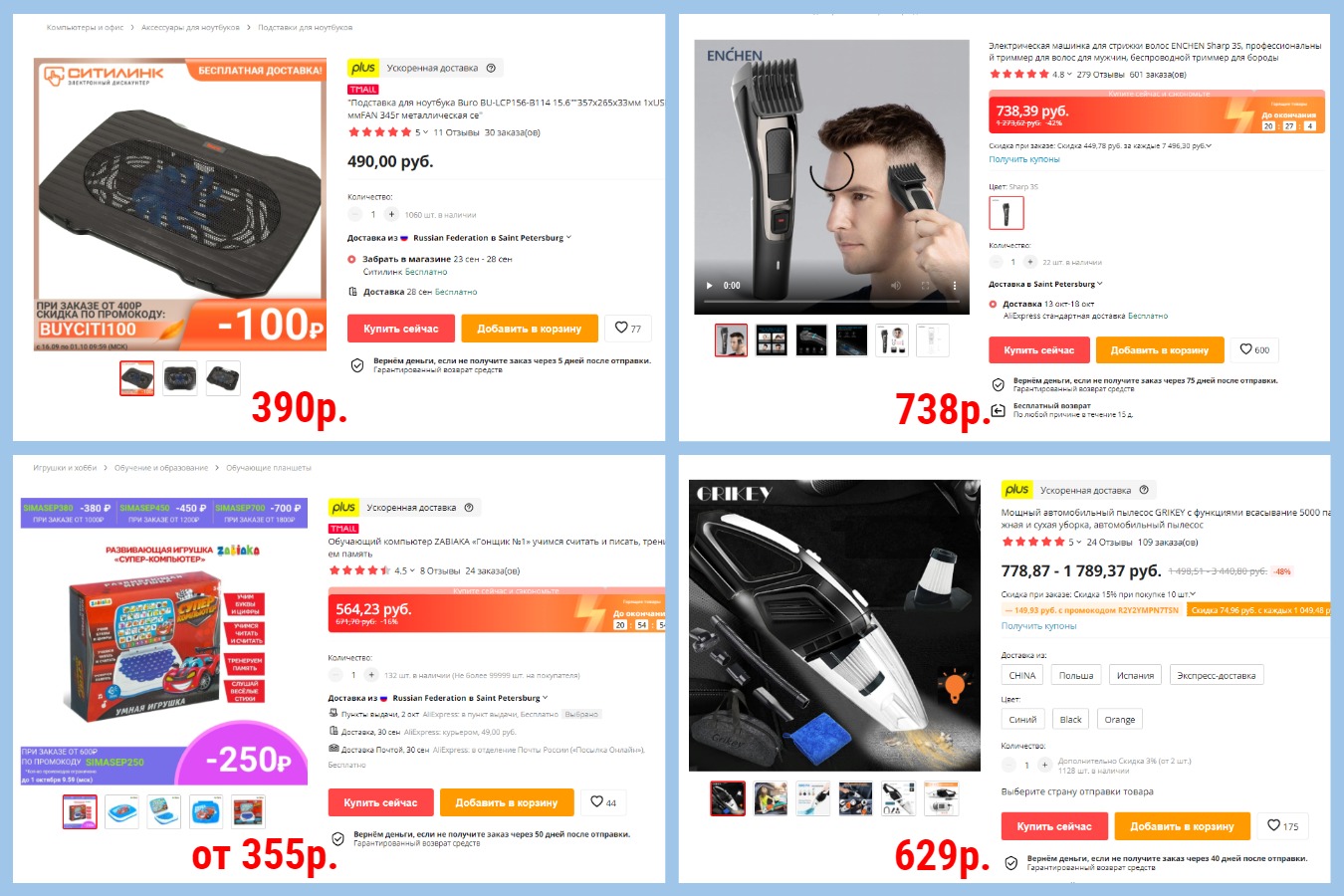Image resolution: width=1344 pixels, height=896 pixels.
Task: Mute the trimmer video volume icon
Action: click(x=895, y=286)
